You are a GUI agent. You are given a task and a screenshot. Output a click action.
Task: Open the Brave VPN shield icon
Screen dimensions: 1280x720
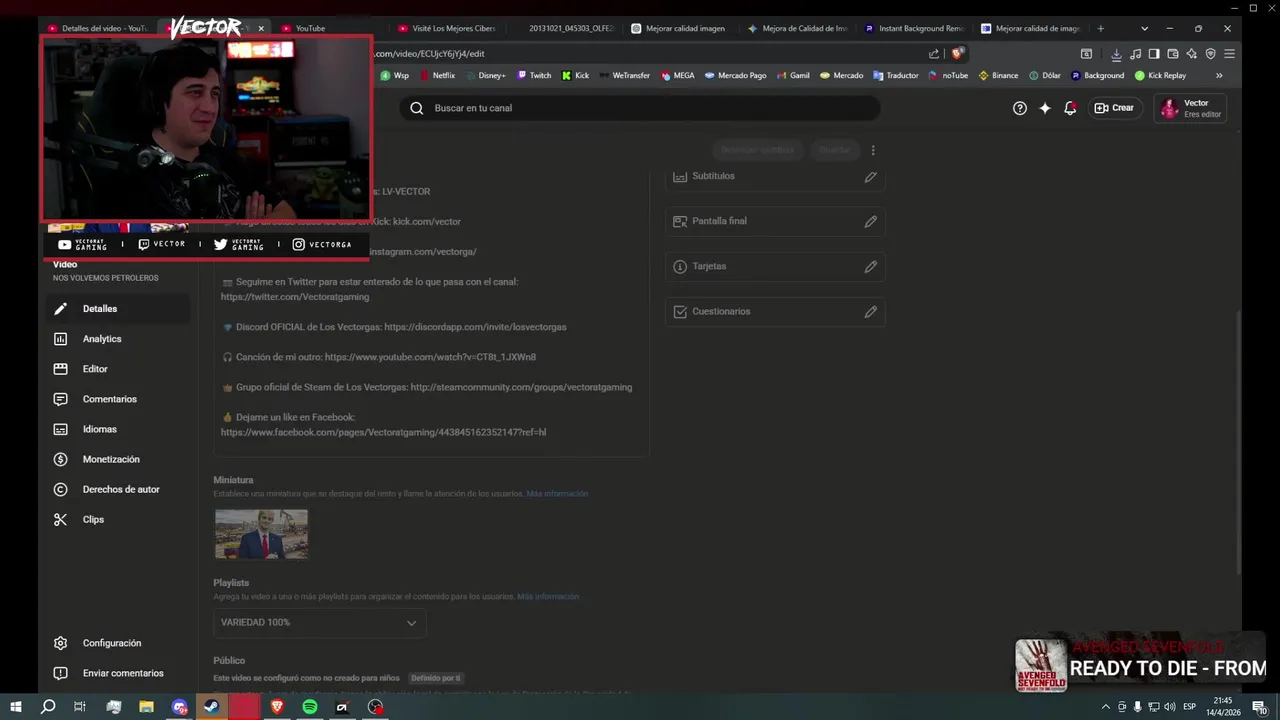click(1211, 54)
